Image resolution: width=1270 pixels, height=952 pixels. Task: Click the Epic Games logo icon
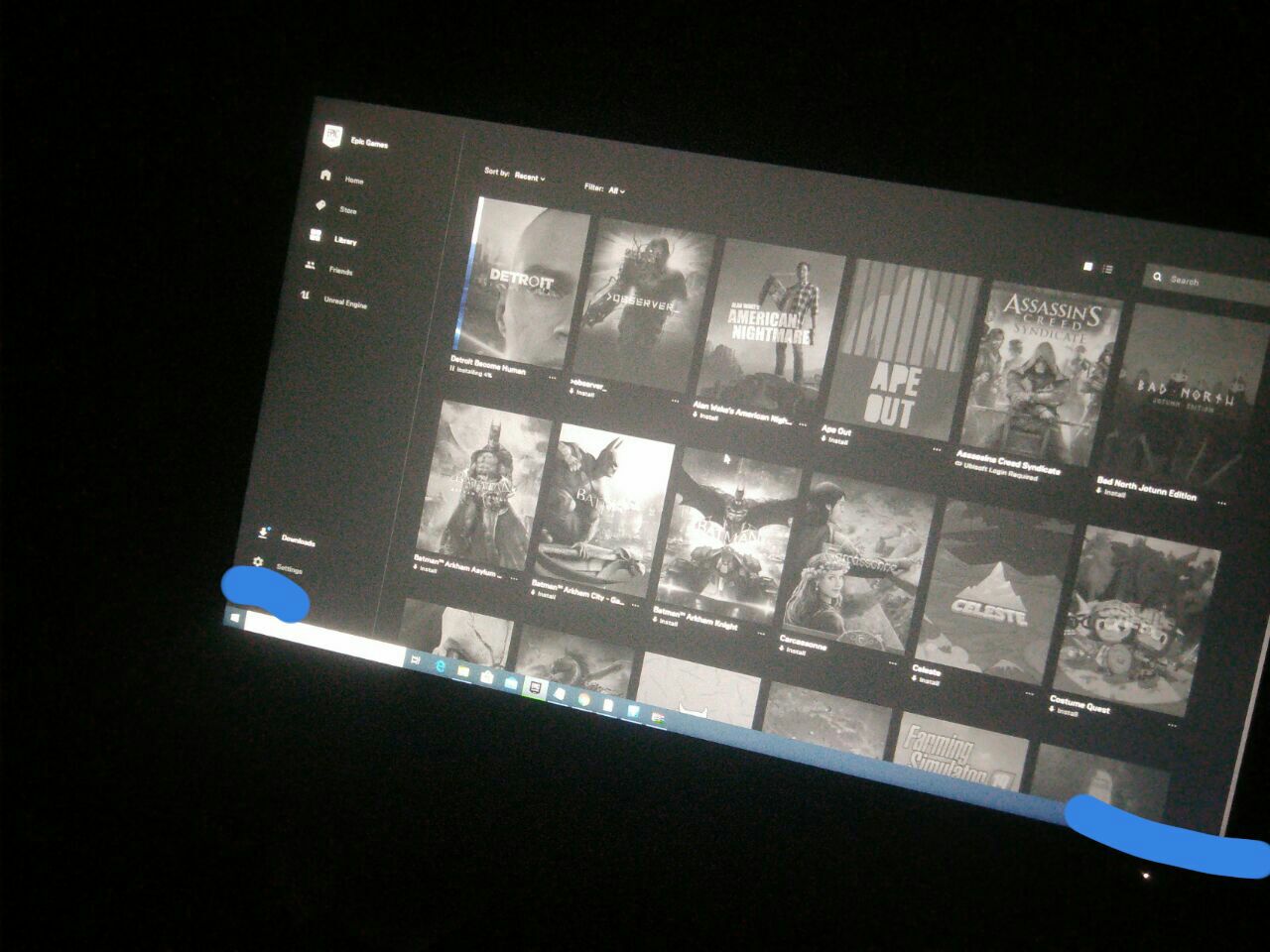(331, 136)
